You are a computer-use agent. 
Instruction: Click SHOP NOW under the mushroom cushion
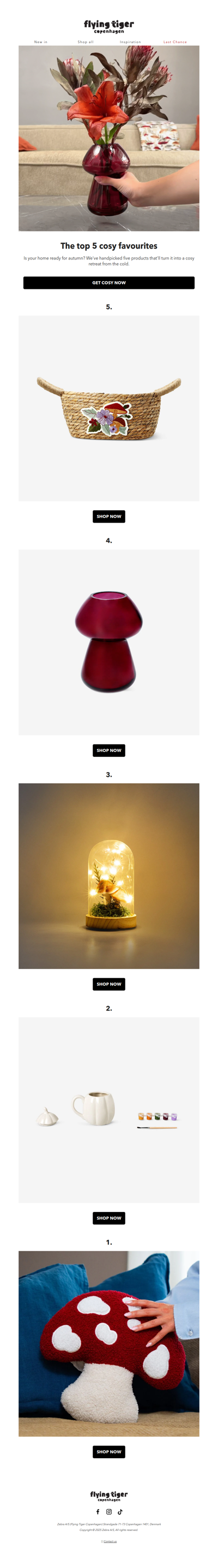point(108,1451)
